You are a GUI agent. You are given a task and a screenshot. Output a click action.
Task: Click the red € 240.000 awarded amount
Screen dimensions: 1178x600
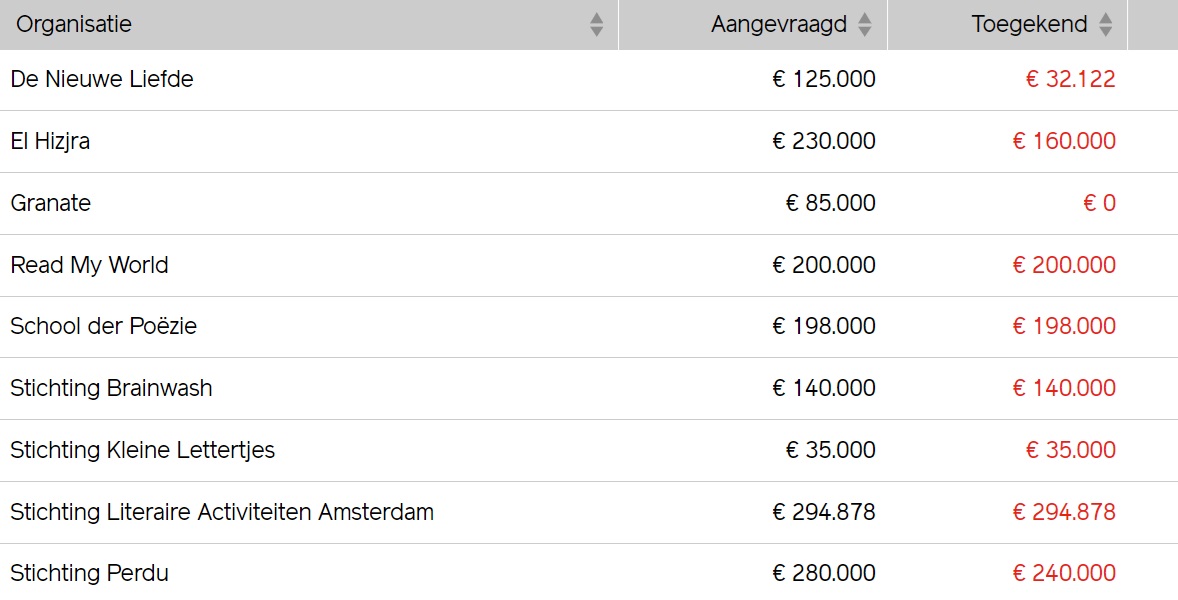pos(1064,574)
